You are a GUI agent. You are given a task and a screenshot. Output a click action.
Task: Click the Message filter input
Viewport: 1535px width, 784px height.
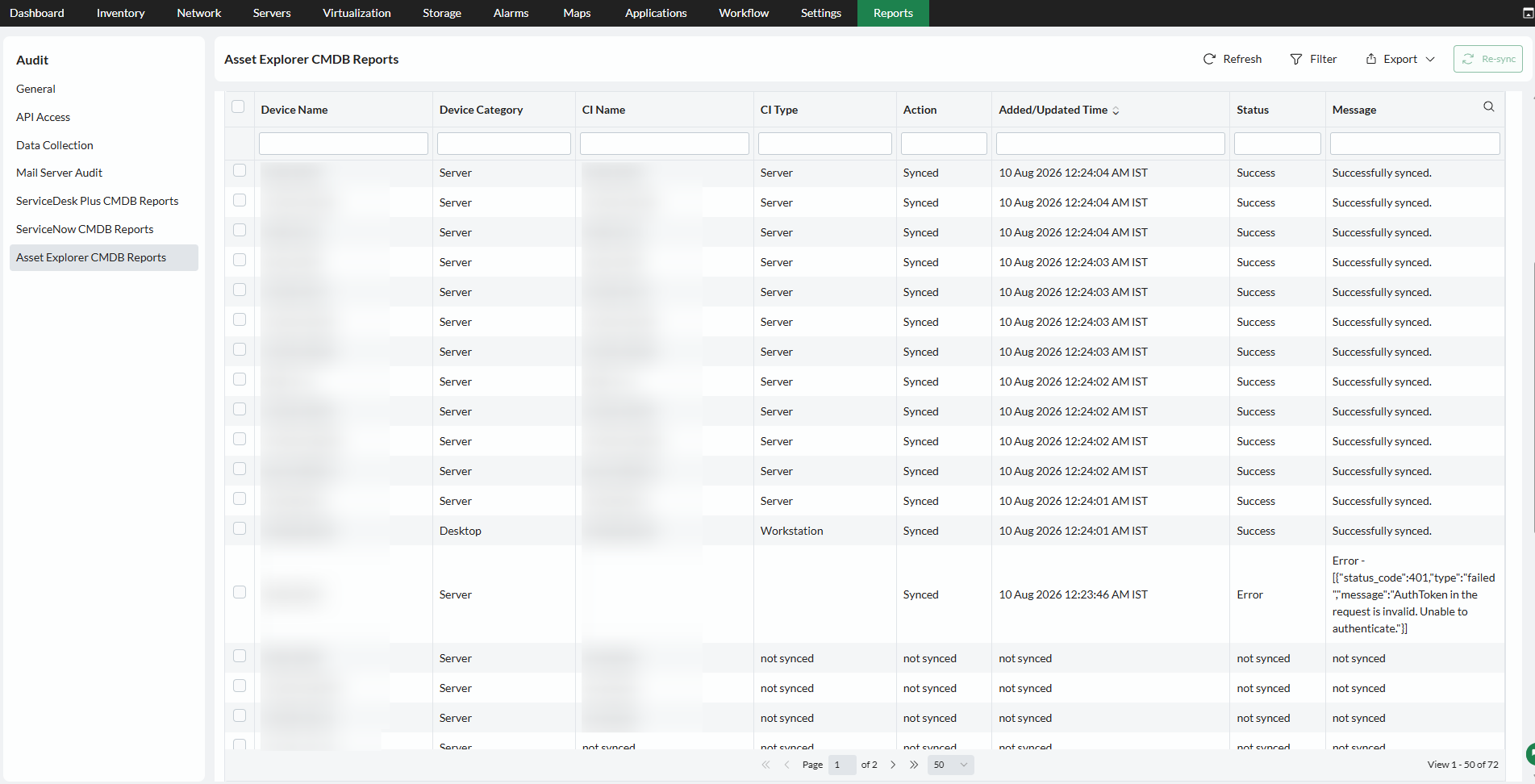coord(1415,144)
